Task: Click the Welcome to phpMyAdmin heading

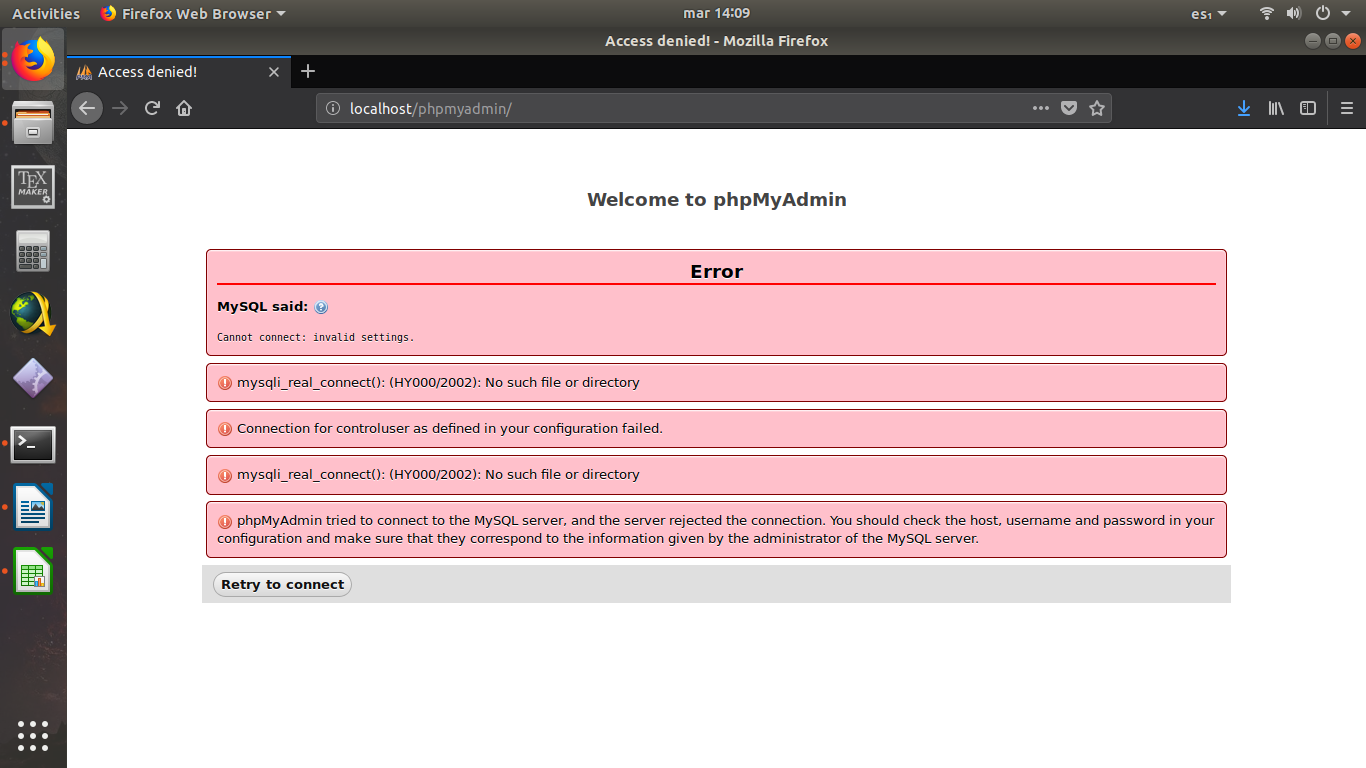Action: click(716, 199)
